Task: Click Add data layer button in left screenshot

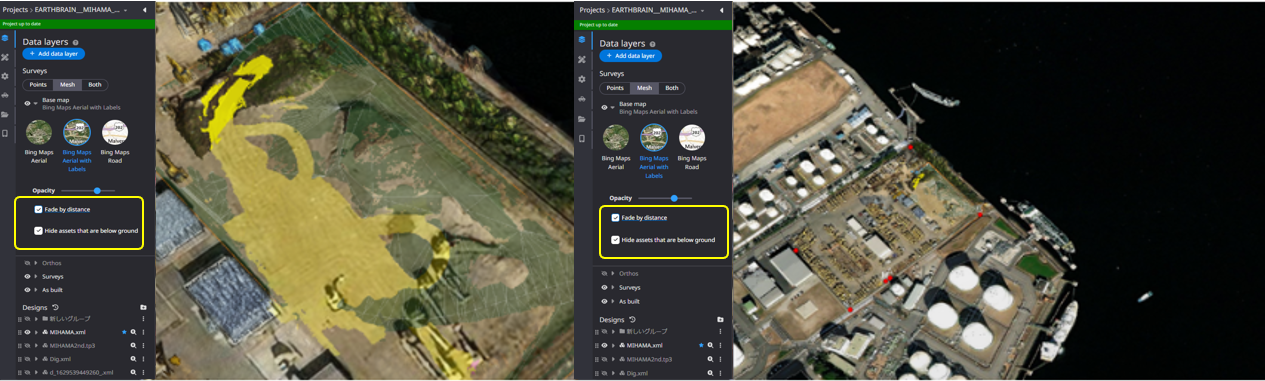Action: [x=54, y=54]
